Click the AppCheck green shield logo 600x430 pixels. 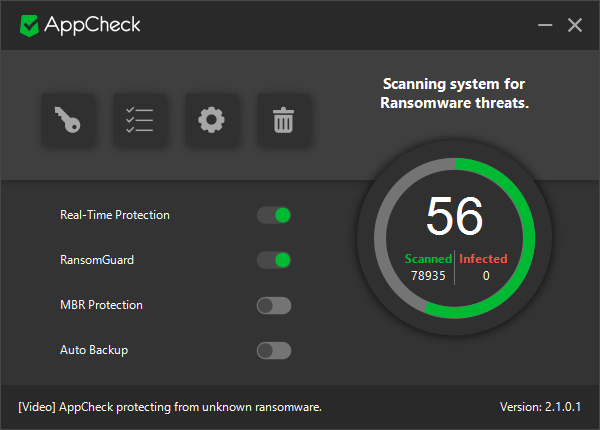[x=29, y=26]
